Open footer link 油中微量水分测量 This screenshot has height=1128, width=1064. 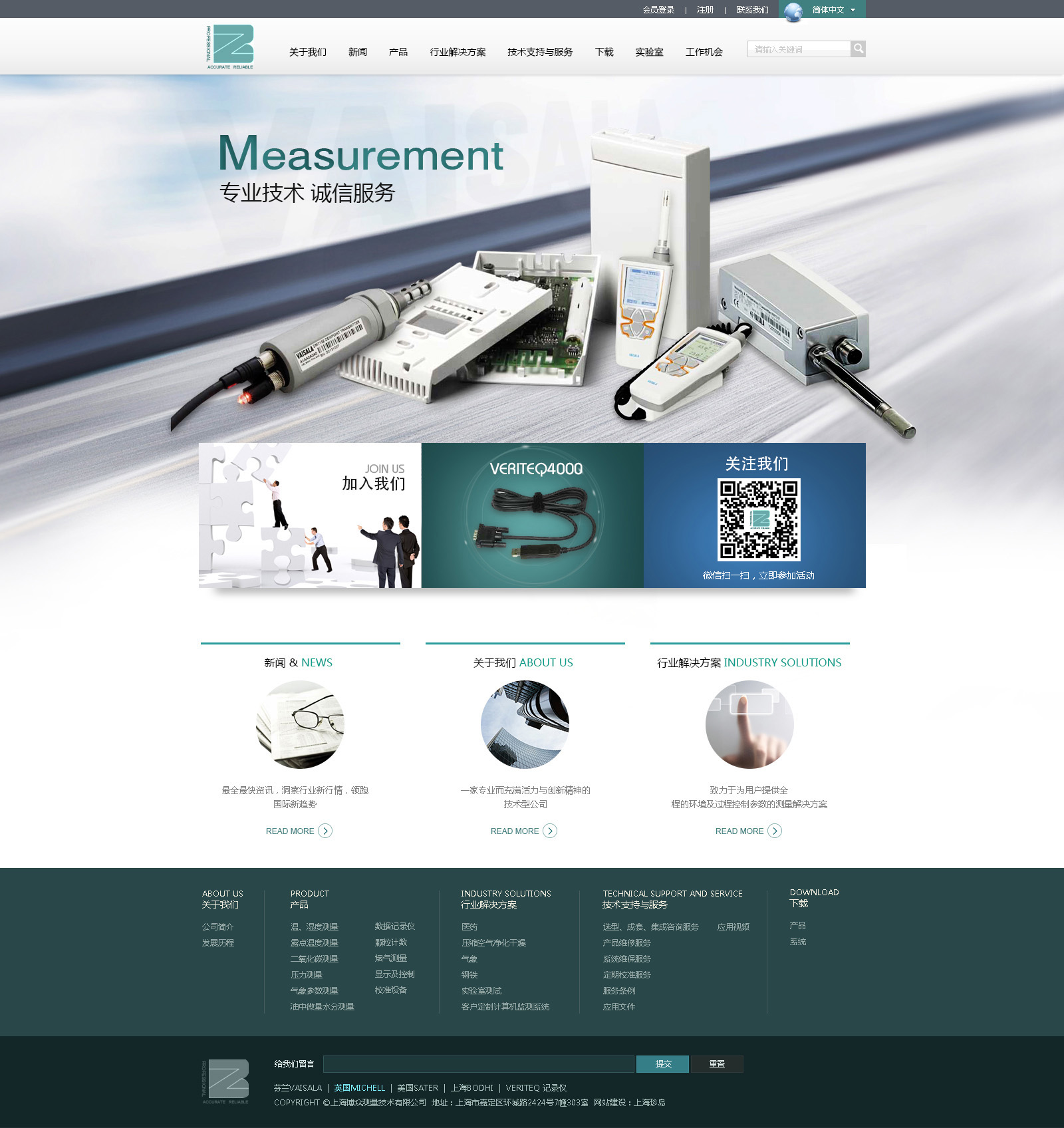tap(323, 1006)
